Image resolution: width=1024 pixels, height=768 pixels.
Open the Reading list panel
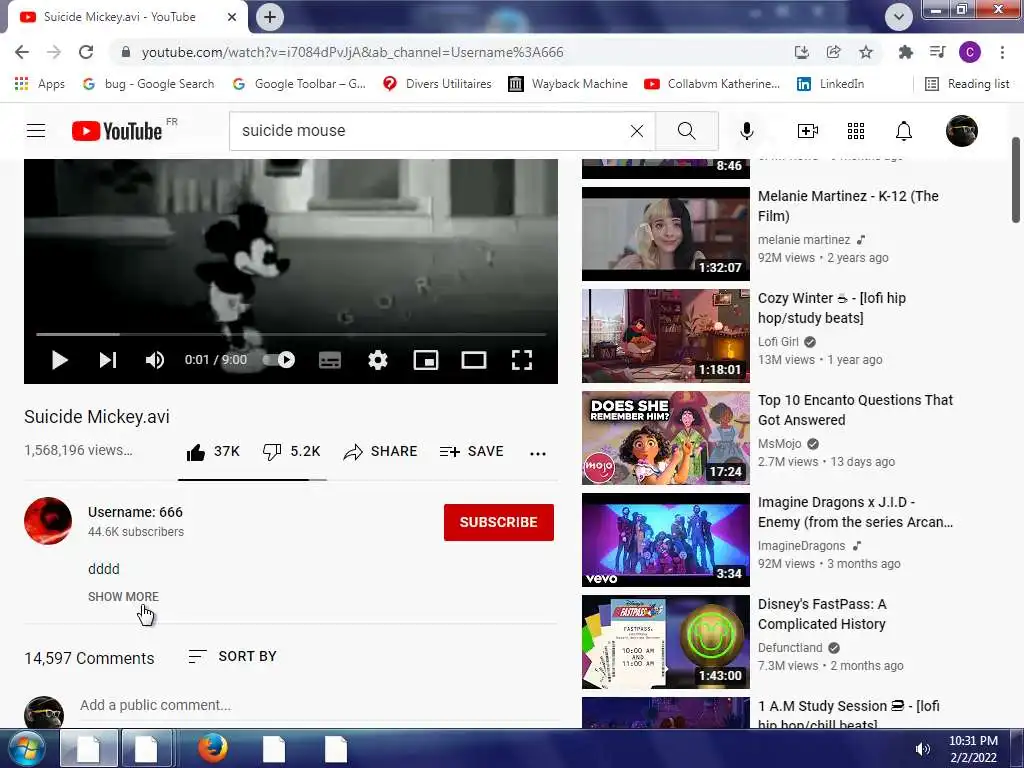[x=967, y=84]
